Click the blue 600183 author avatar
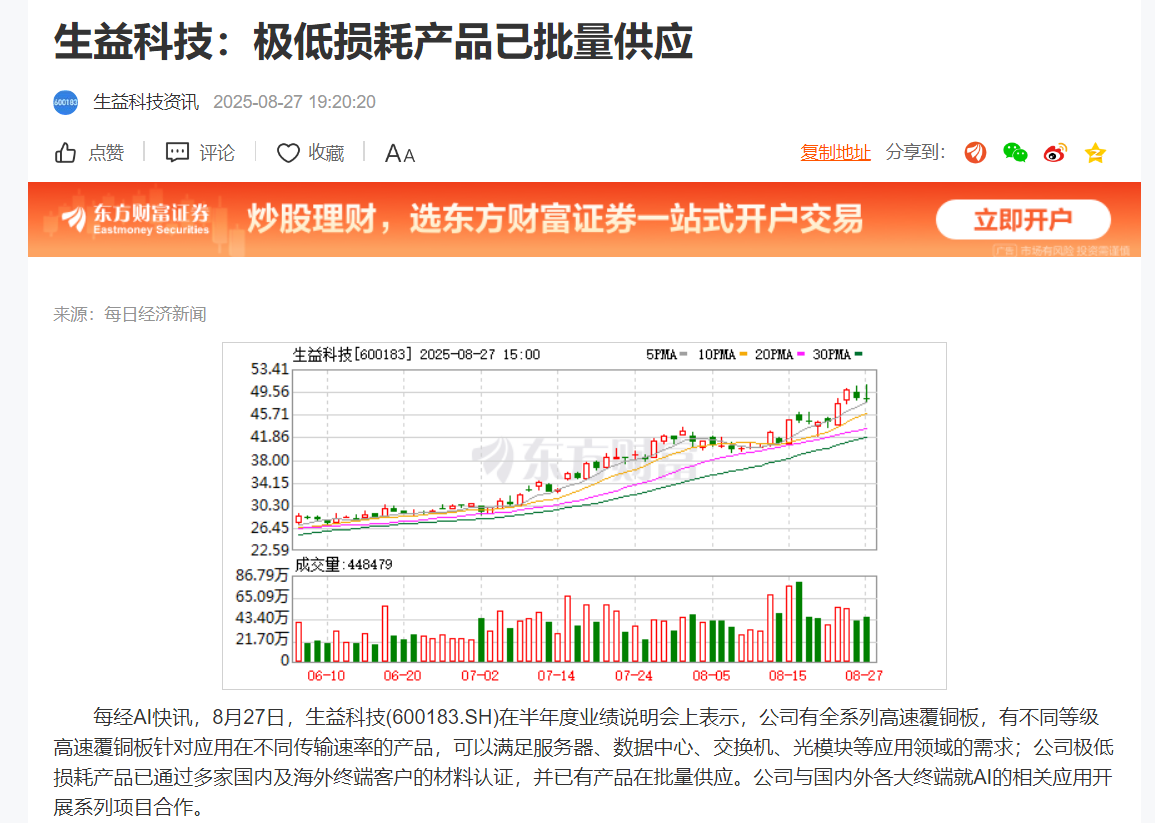Screen dimensions: 1155x823 [66, 102]
